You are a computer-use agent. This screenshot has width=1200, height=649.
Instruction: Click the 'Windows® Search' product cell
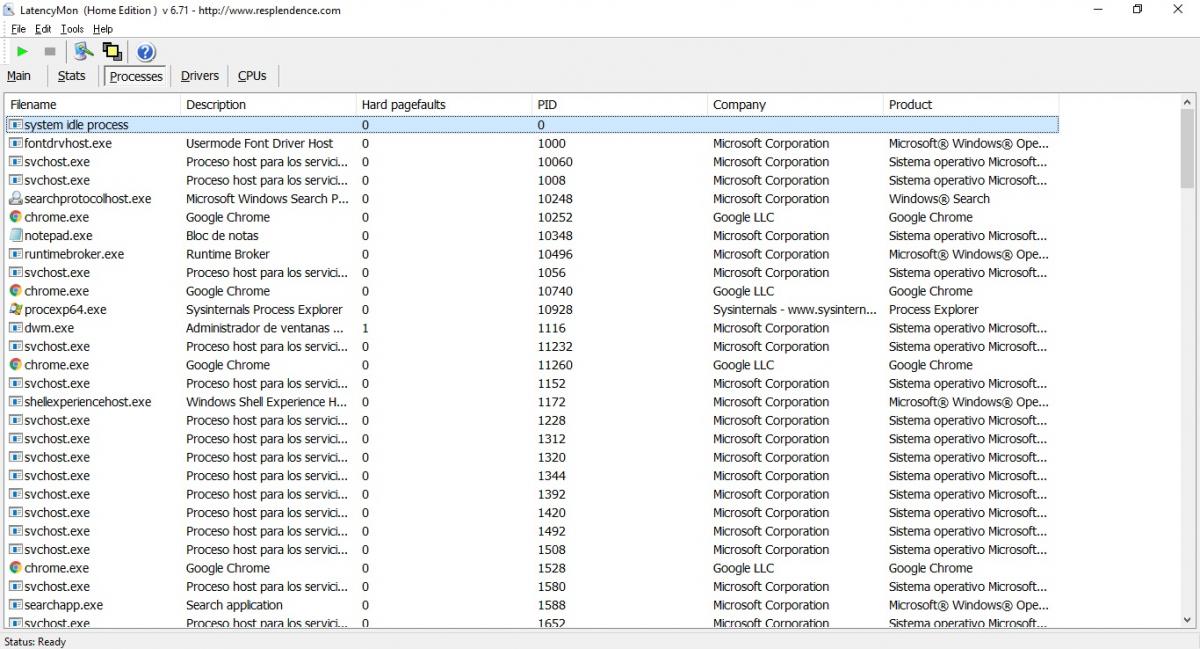coord(939,199)
